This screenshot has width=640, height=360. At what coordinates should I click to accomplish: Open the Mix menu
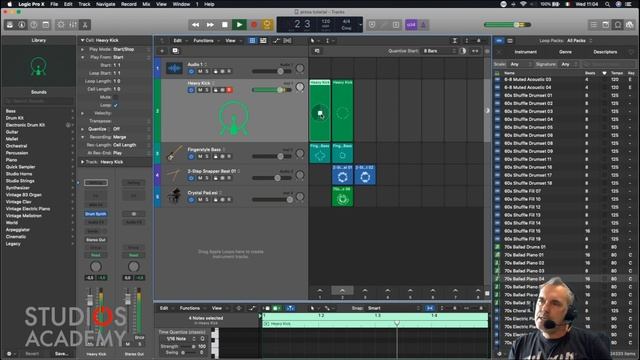point(146,4)
